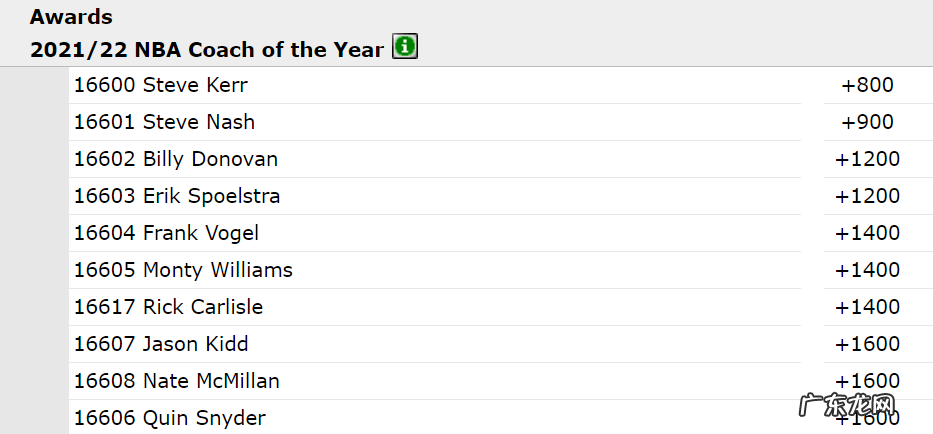Choose the 16605 Monty Williams entry
The image size is (933, 434).
[183, 270]
